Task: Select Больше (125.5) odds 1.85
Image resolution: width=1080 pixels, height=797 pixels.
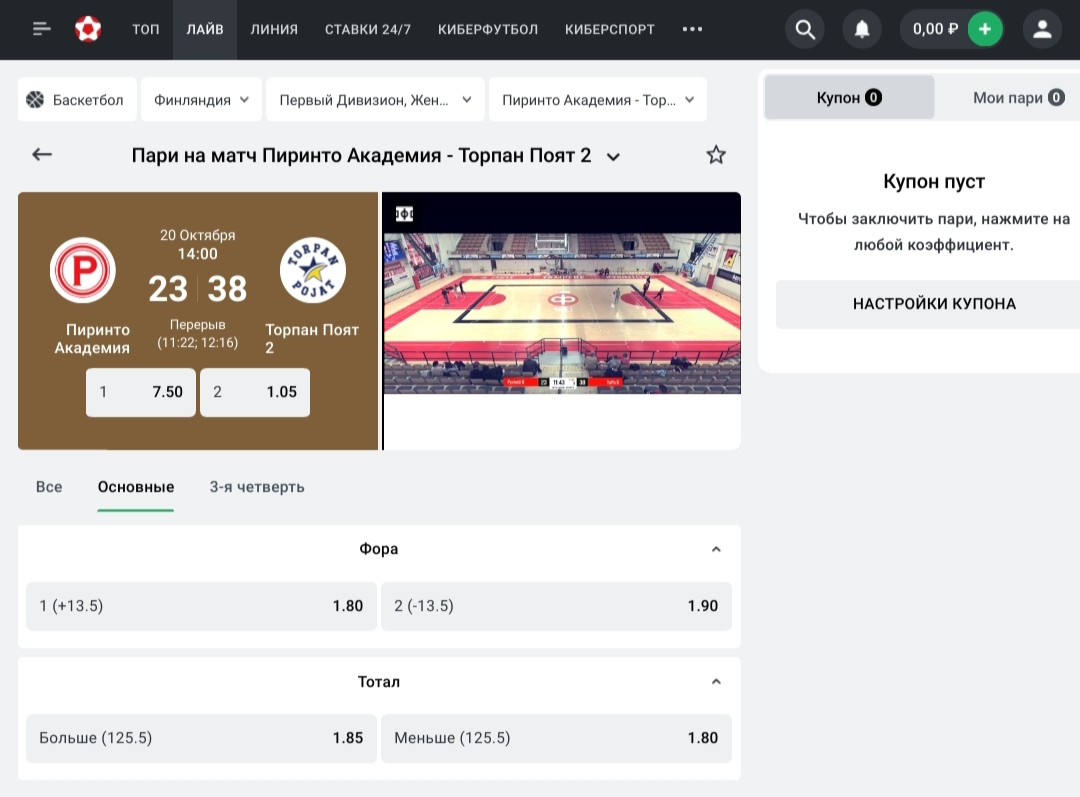Action: (201, 738)
